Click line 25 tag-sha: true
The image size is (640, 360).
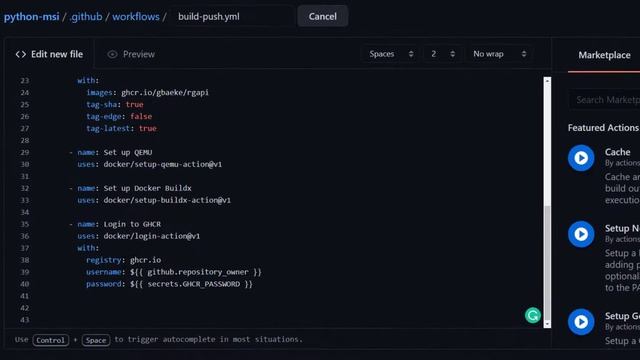coord(115,104)
